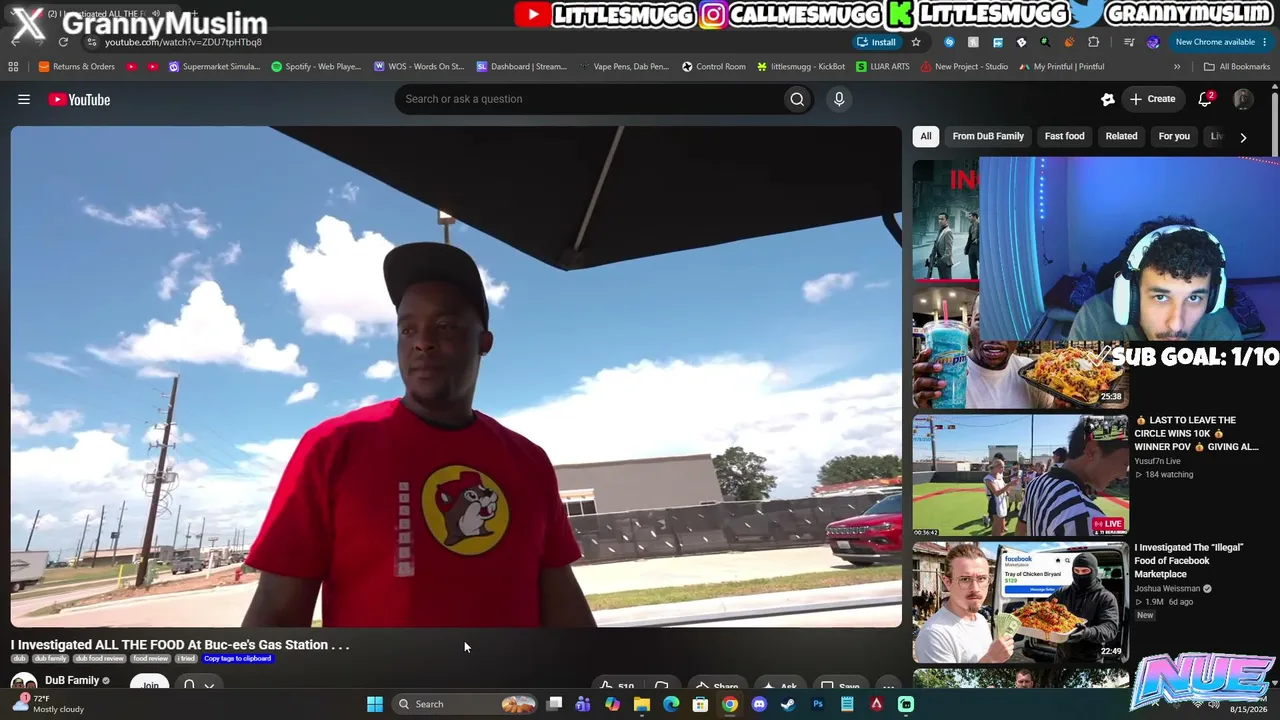This screenshot has height=720, width=1280.
Task: Open the Chrome extensions puzzle icon
Action: pyautogui.click(x=1093, y=42)
